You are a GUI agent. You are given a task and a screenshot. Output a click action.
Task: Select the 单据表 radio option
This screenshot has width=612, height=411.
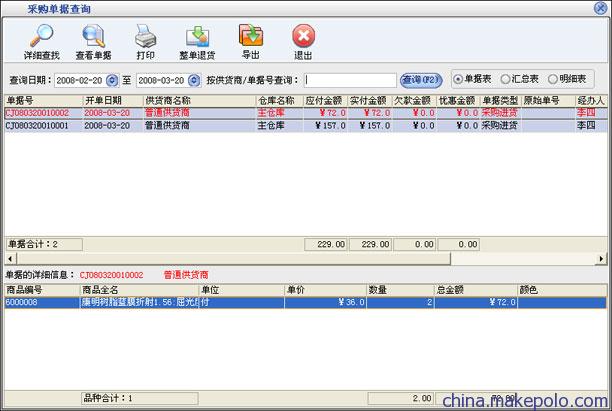[458, 79]
